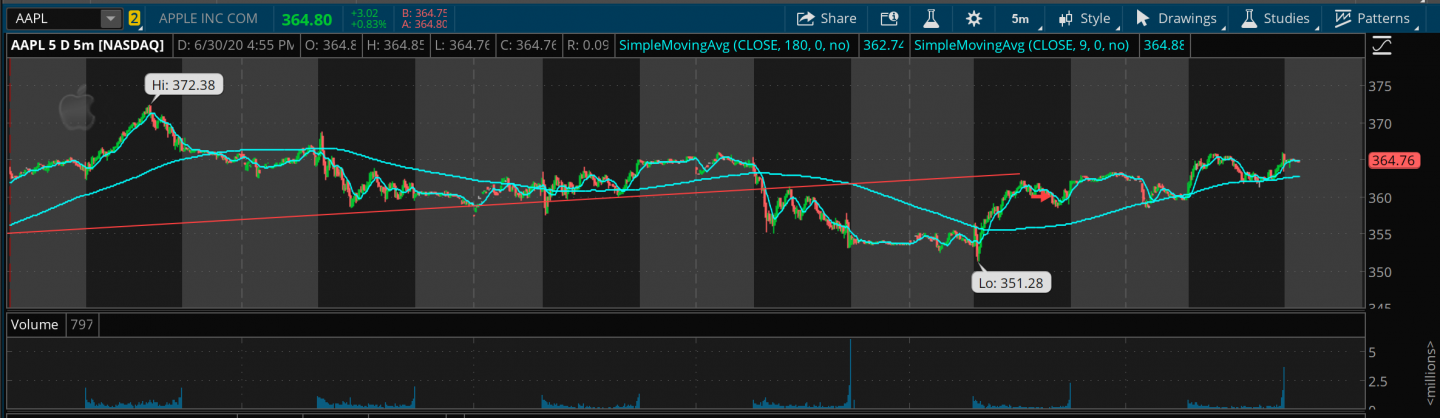Select SimpleMovingAvg (CLOSE, 9, 0, no) study label
Image resolution: width=1440 pixels, height=418 pixels.
click(1023, 45)
